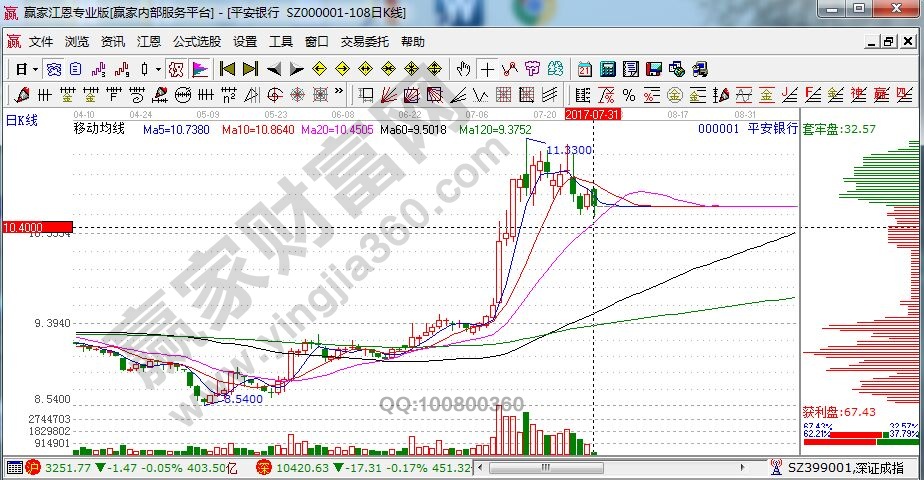Click the black right arrow play icon
Viewport: 924px width, 480px height.
pos(295,69)
